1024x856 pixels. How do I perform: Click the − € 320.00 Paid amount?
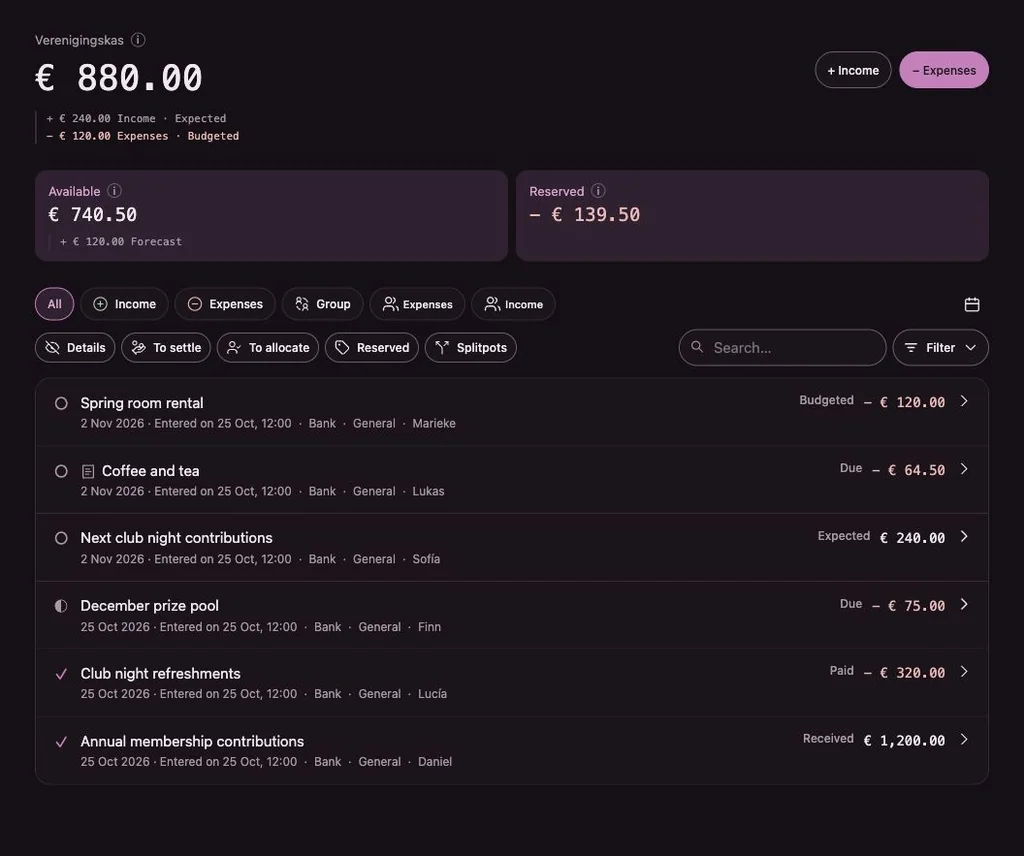point(904,673)
